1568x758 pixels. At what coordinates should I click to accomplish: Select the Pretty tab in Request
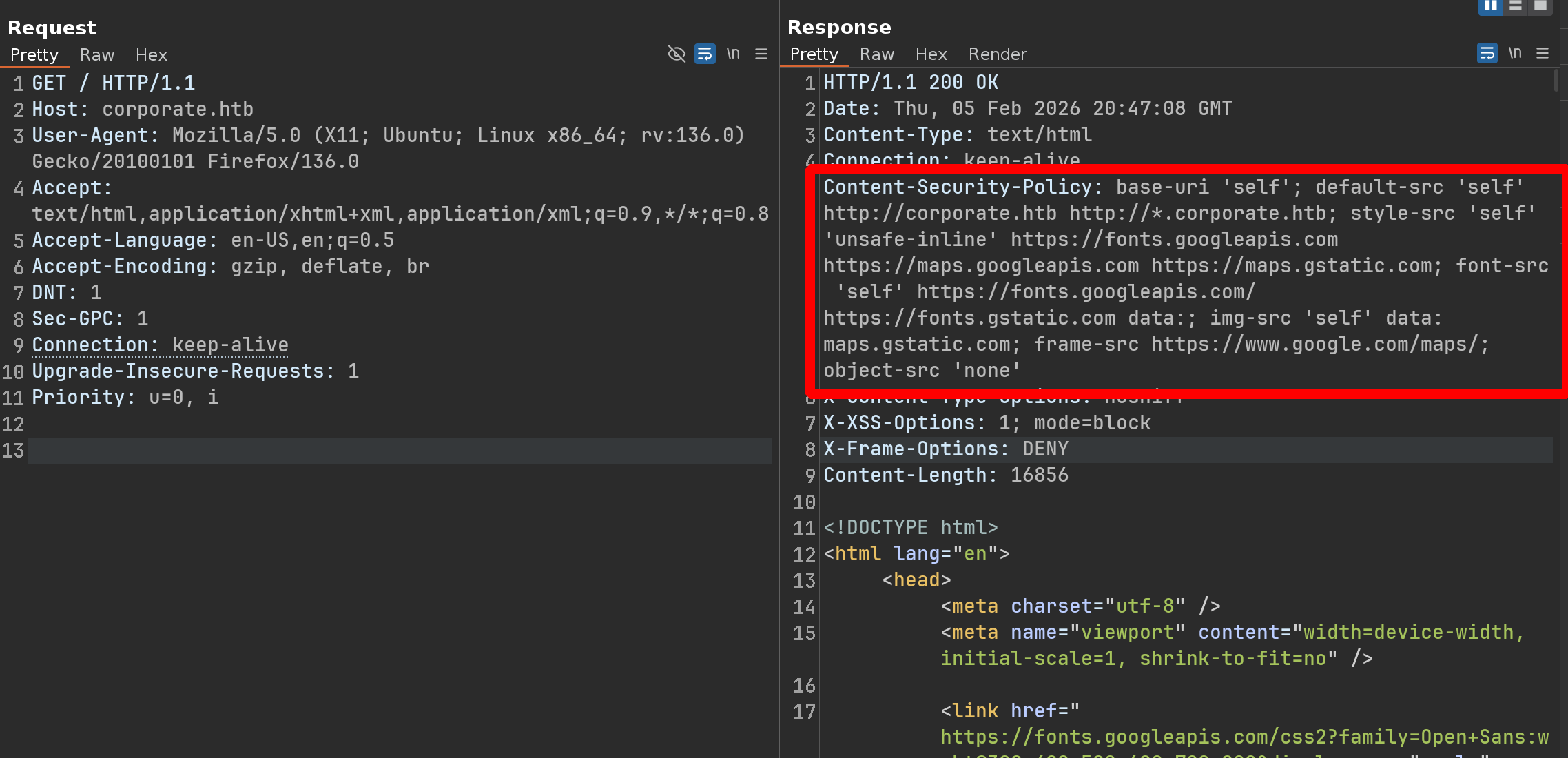34,54
